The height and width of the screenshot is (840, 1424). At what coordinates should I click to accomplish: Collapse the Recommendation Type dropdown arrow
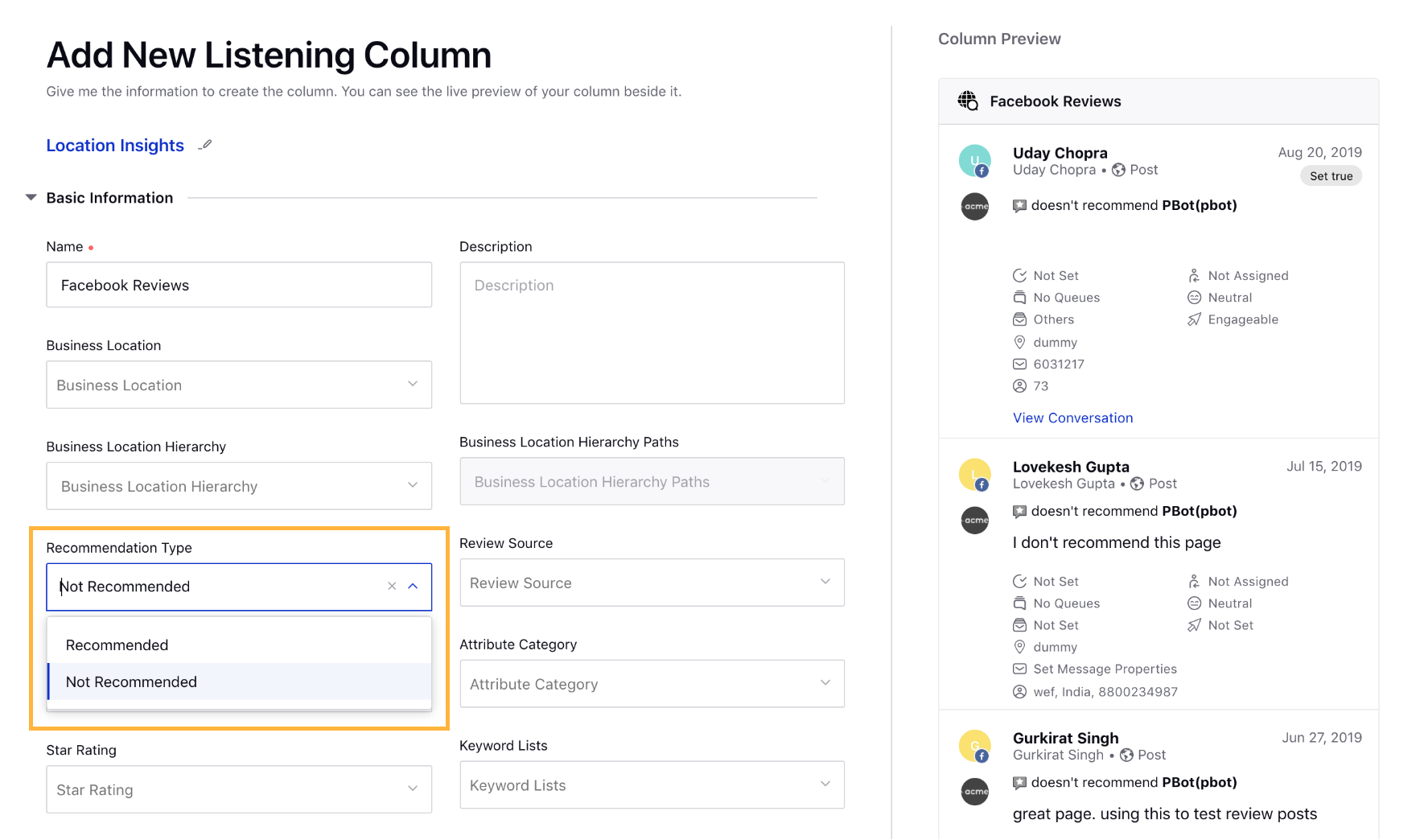413,587
